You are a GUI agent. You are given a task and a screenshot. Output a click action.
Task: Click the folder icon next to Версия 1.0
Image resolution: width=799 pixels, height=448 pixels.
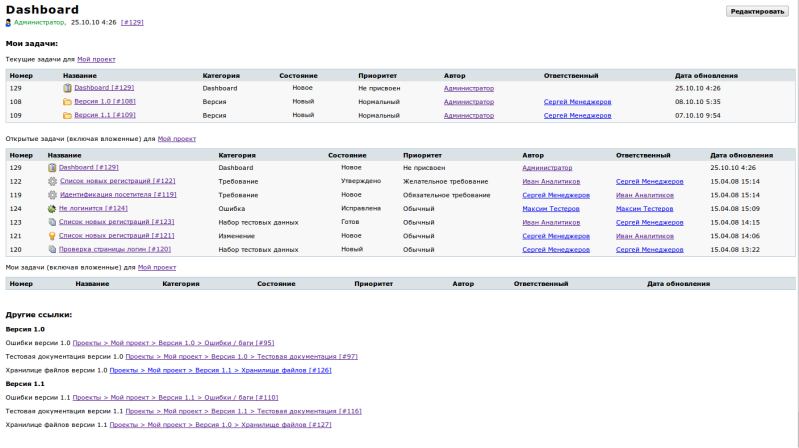click(67, 102)
